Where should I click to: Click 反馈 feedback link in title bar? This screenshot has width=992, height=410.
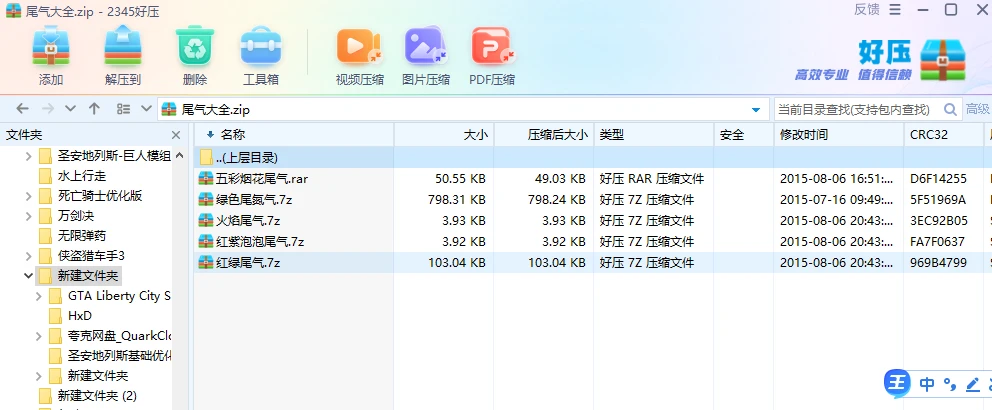pyautogui.click(x=867, y=9)
